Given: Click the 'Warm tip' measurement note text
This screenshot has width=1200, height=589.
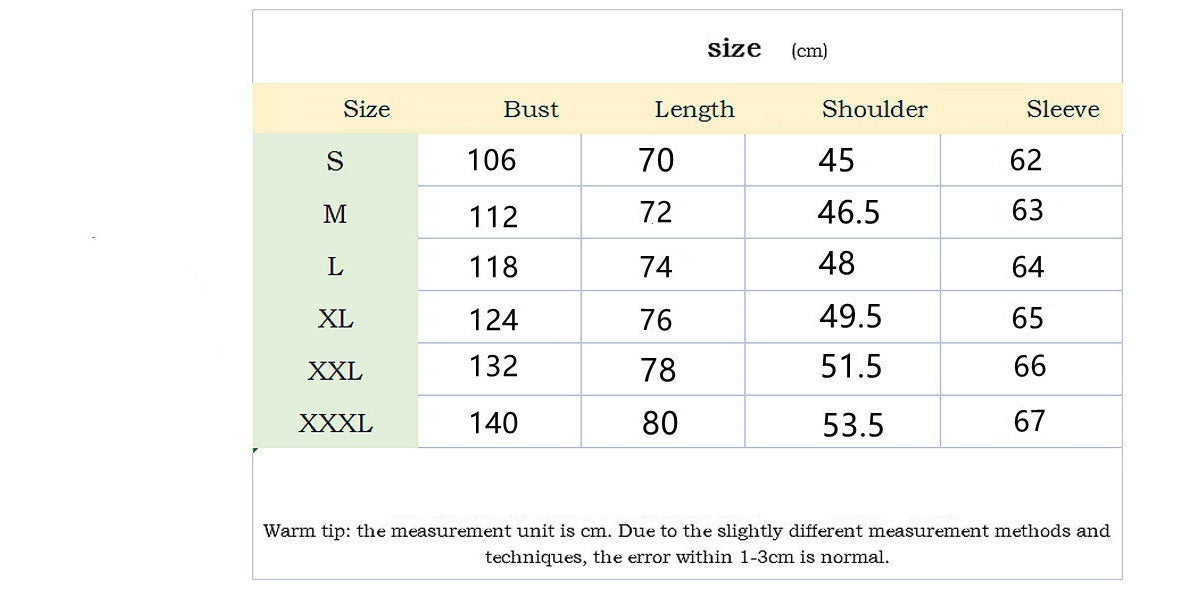Looking at the screenshot, I should click(x=686, y=544).
